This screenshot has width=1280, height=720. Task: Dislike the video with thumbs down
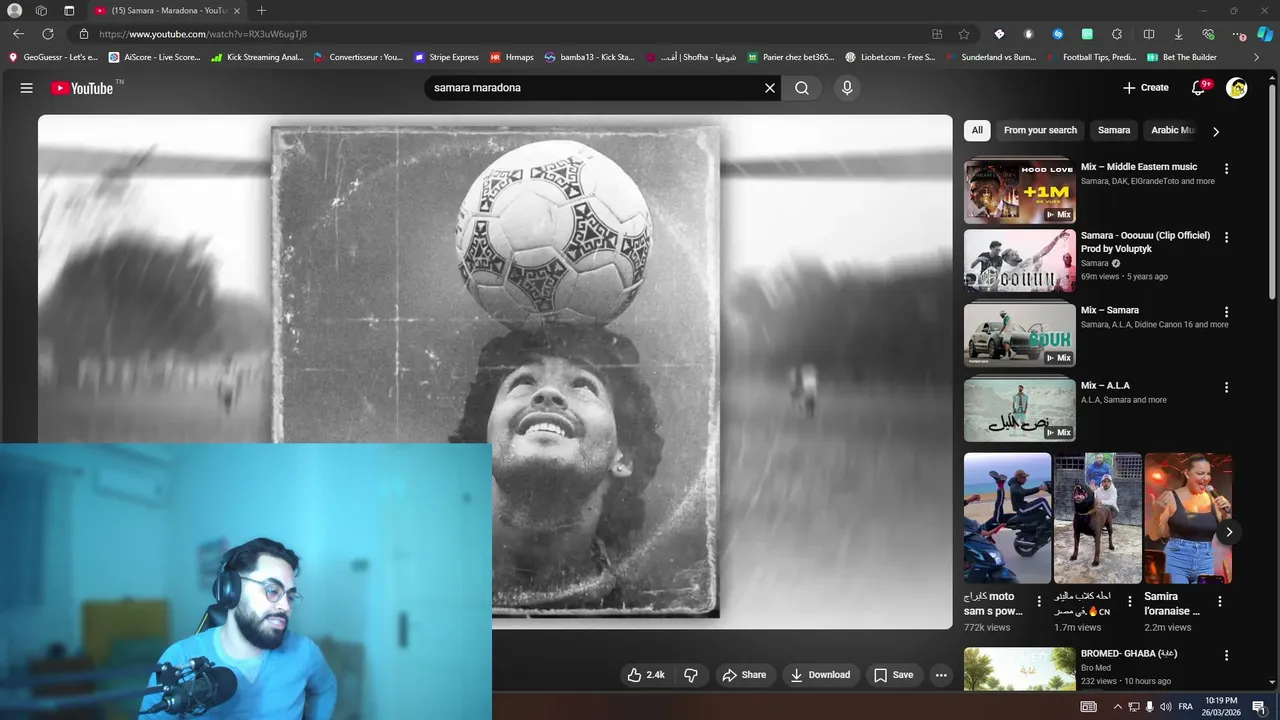(x=691, y=675)
